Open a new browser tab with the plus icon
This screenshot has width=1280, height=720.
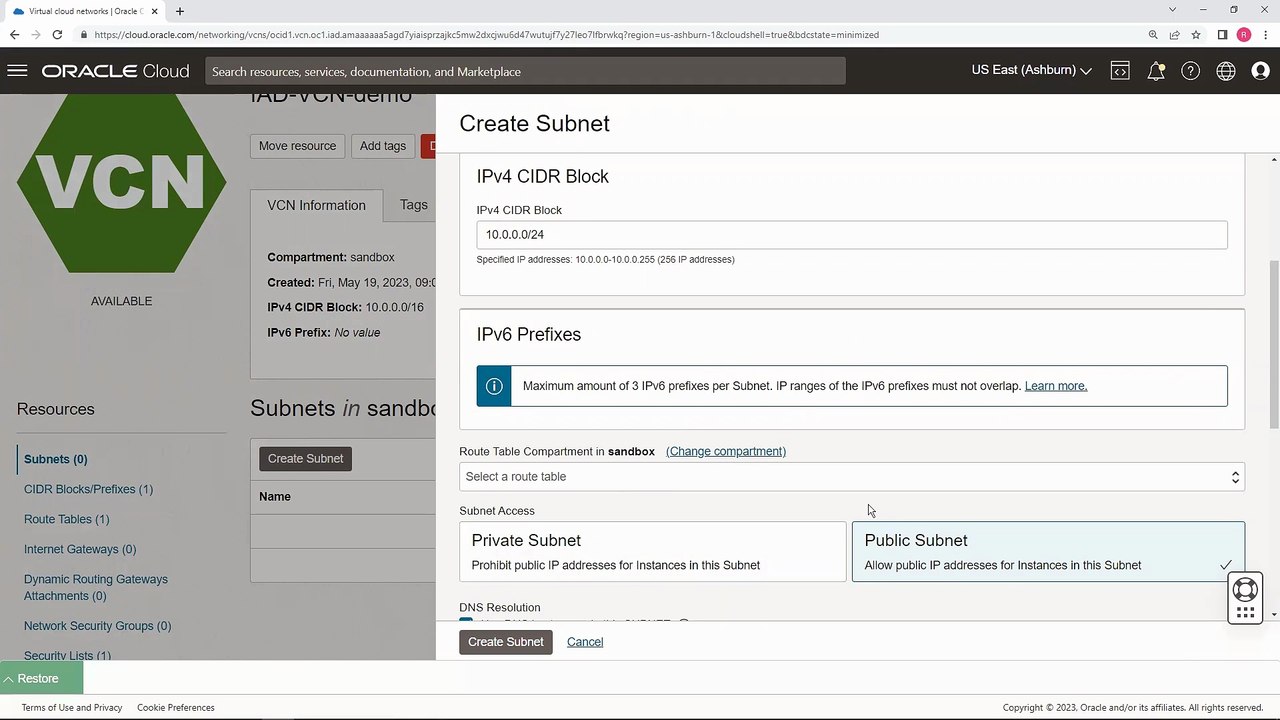(180, 11)
